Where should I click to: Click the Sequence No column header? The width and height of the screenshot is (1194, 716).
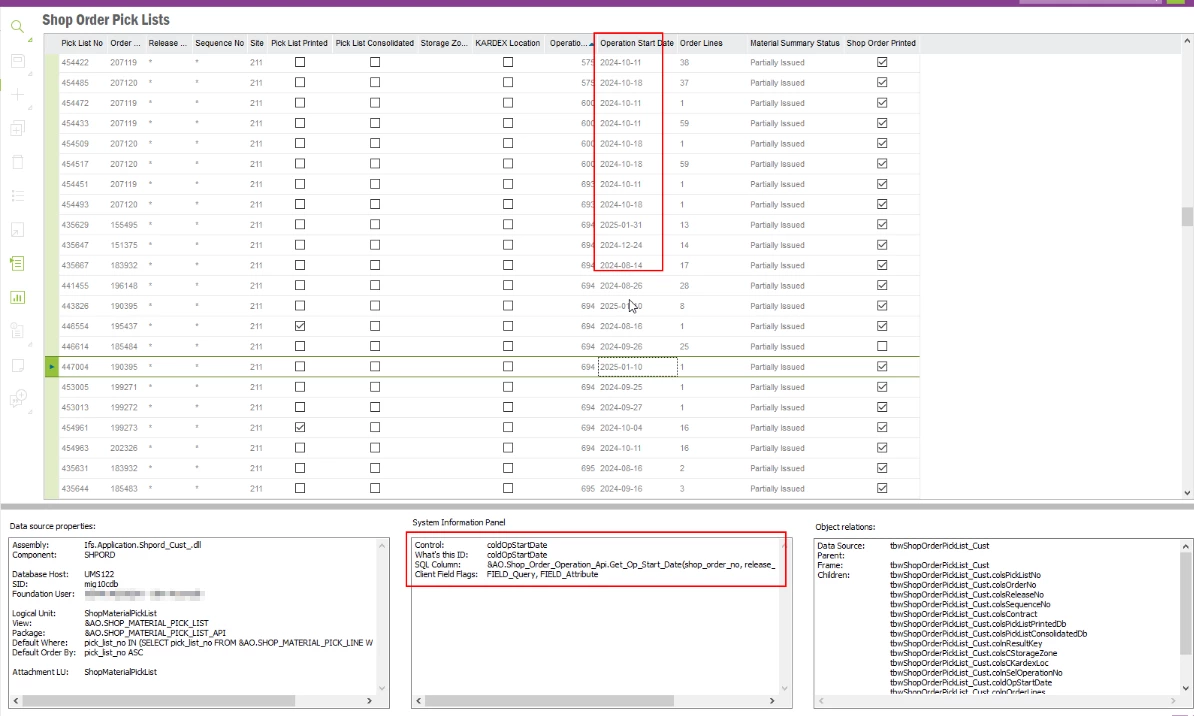click(219, 43)
